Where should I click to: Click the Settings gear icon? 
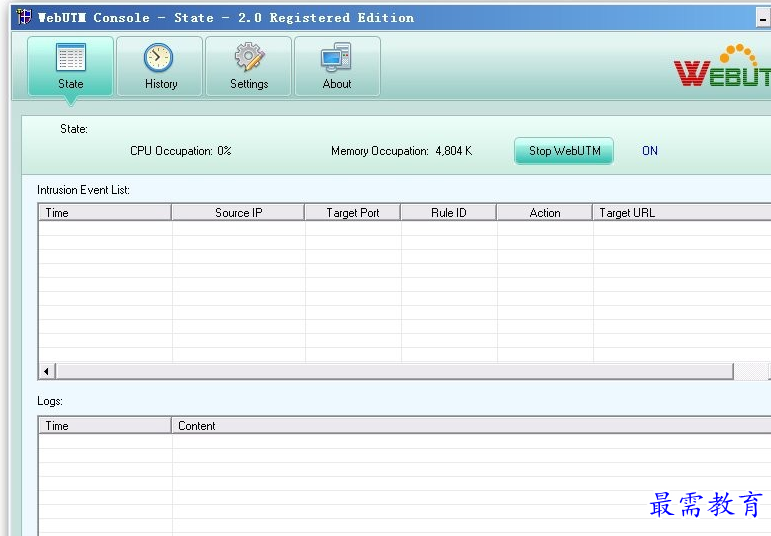coord(249,57)
